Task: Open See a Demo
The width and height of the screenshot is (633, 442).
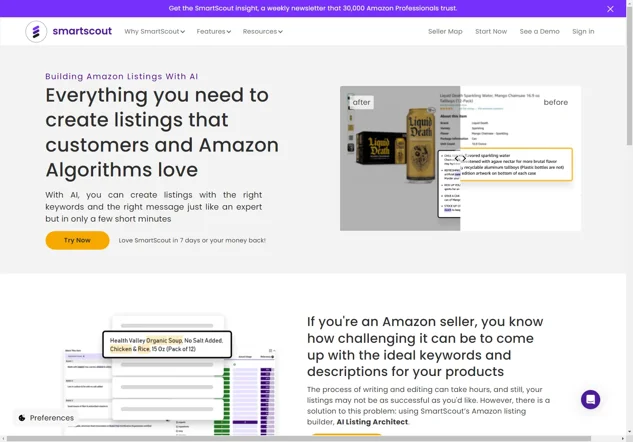Action: click(539, 31)
